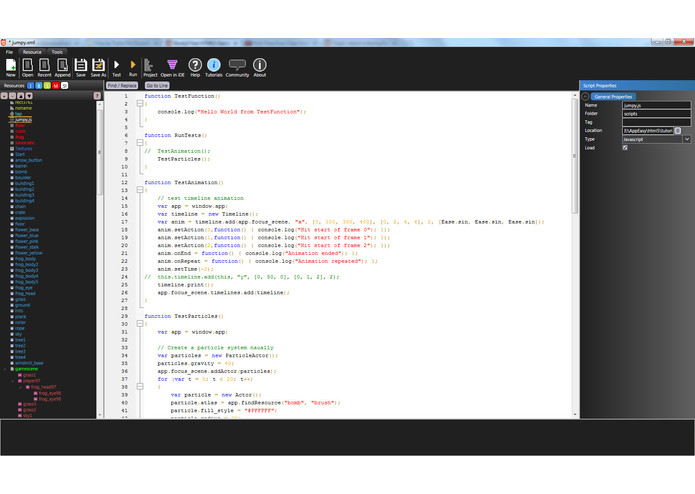Click the Open toolbar icon
This screenshot has height=494, width=695.
(x=27, y=65)
